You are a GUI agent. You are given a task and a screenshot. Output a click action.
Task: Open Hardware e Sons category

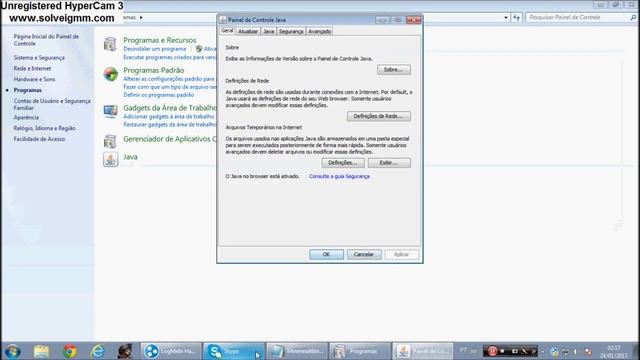34,79
